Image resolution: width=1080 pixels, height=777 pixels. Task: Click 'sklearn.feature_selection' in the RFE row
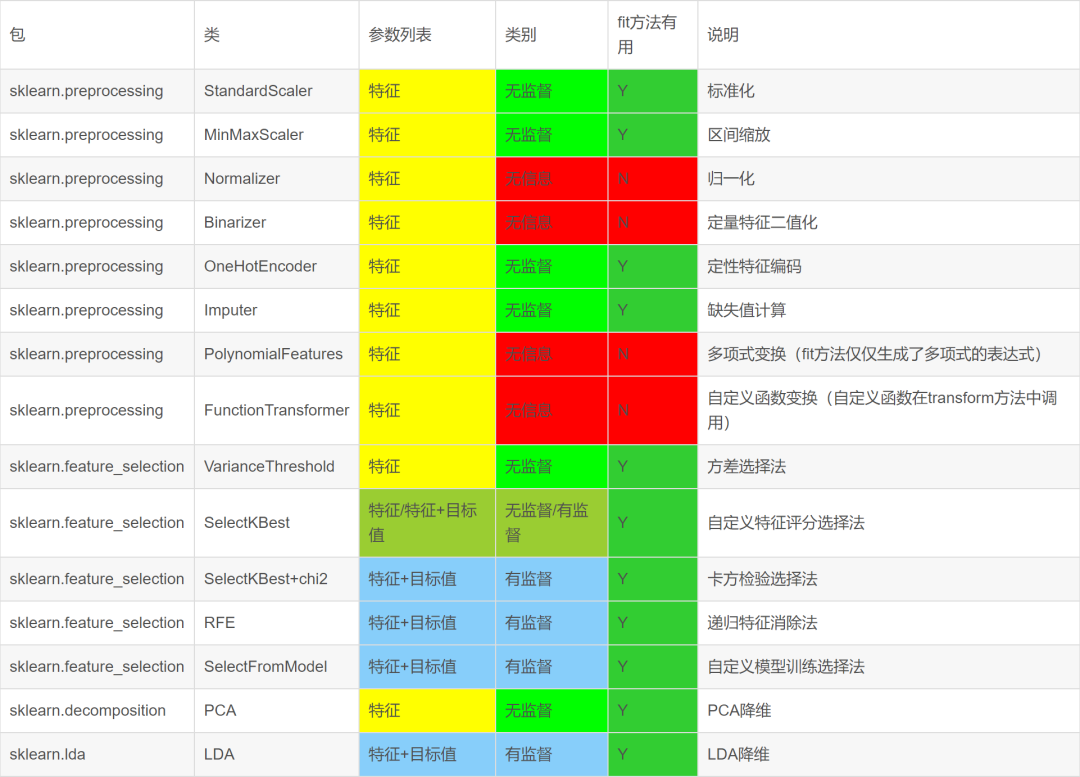point(97,623)
